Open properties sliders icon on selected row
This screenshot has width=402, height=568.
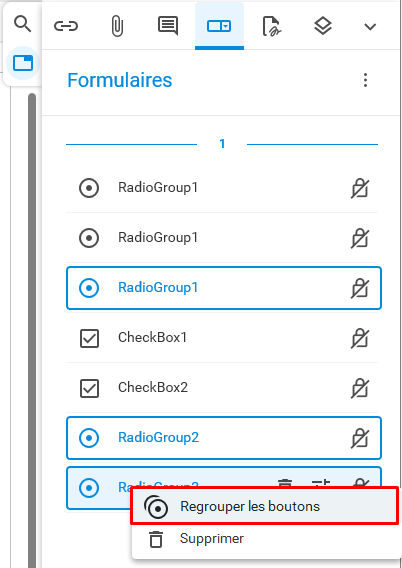tap(321, 483)
